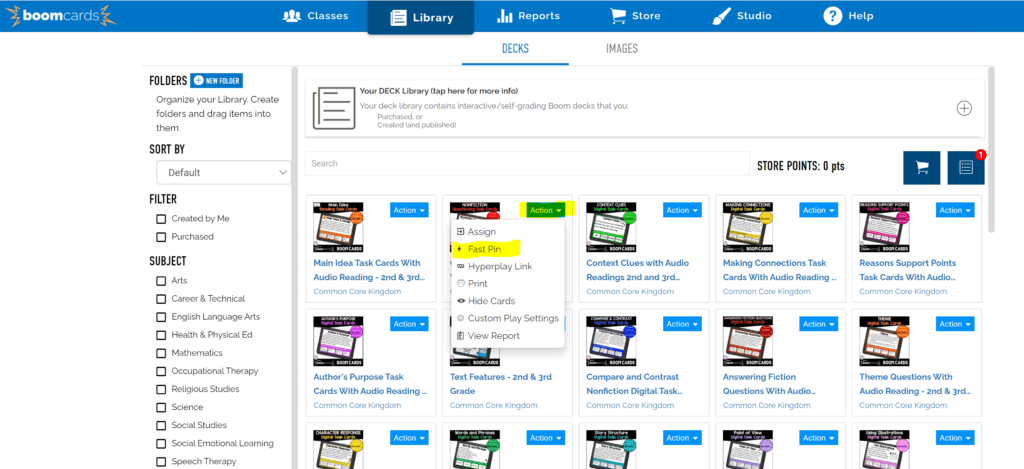Open the Sort By Default dropdown
The height and width of the screenshot is (469, 1024).
click(x=224, y=172)
